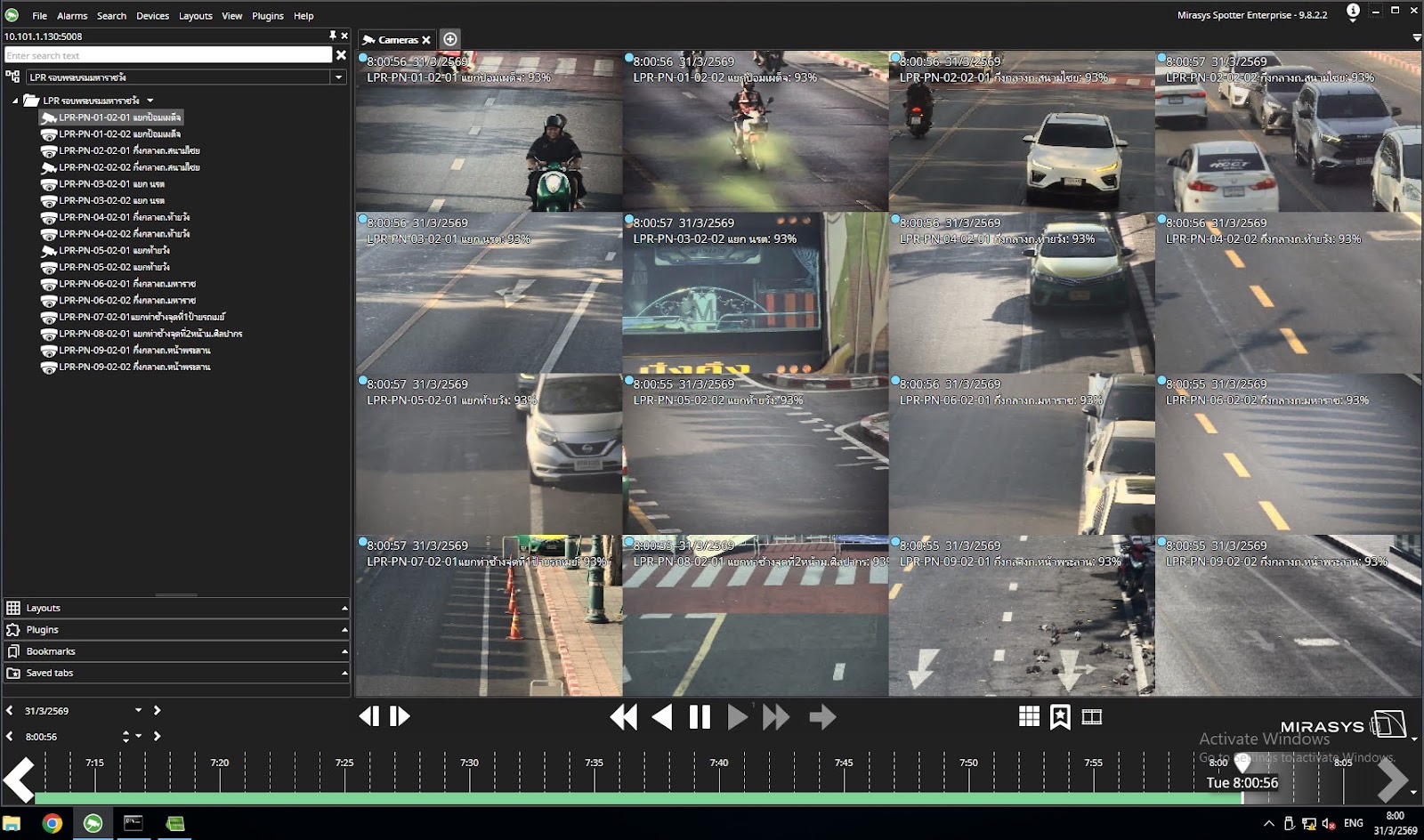1424x840 pixels.
Task: Click in the device search text field
Action: click(167, 55)
